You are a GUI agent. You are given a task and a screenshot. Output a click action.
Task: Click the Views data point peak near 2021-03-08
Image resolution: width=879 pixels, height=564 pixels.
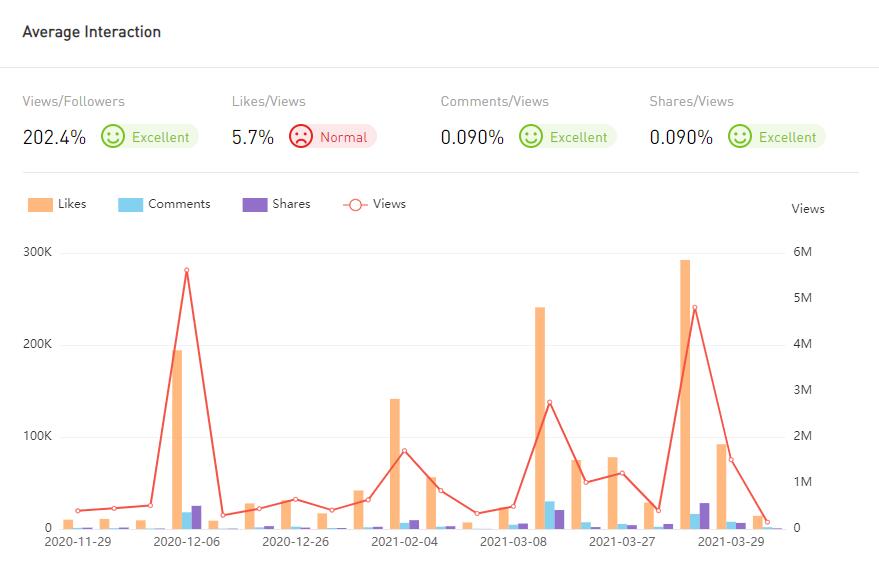[x=549, y=402]
